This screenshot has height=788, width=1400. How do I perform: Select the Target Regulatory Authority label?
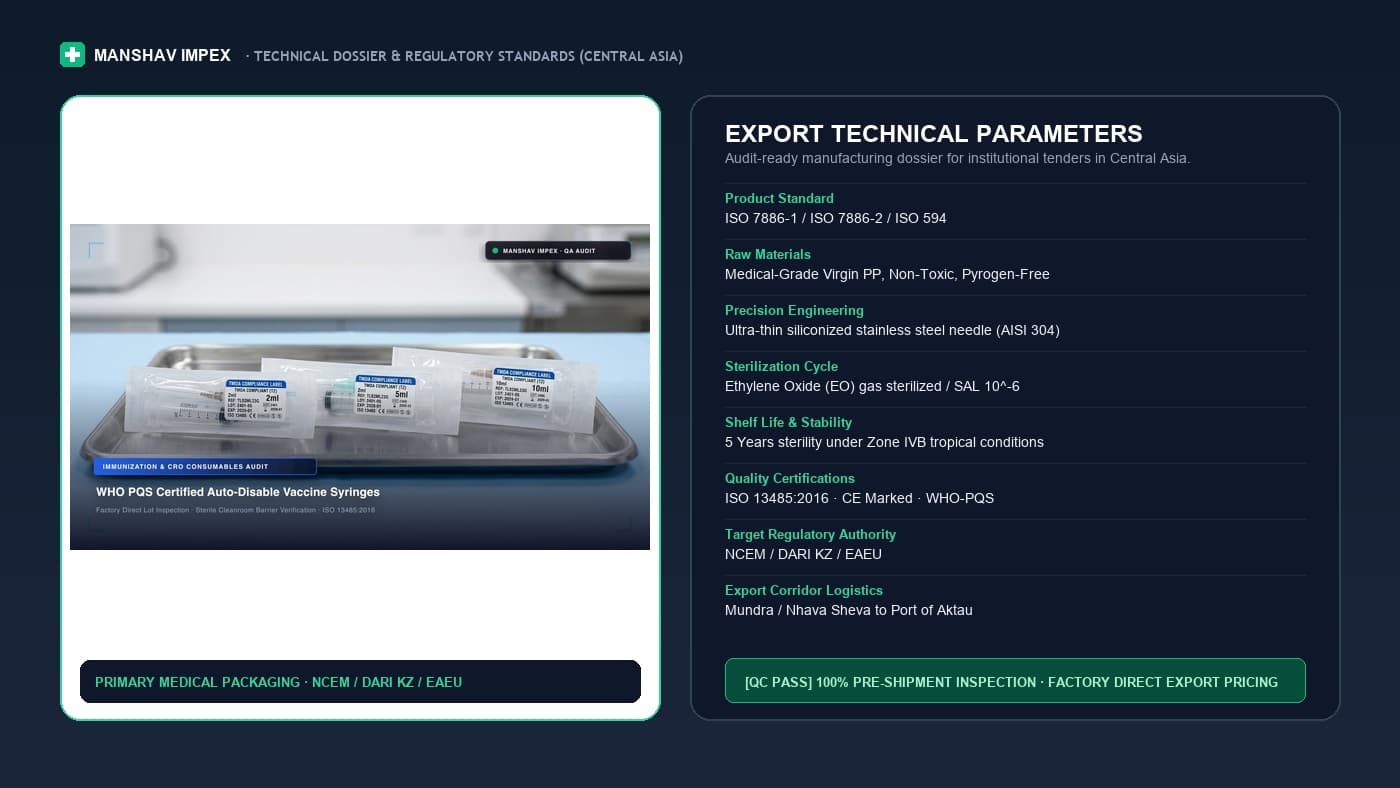pyautogui.click(x=810, y=534)
